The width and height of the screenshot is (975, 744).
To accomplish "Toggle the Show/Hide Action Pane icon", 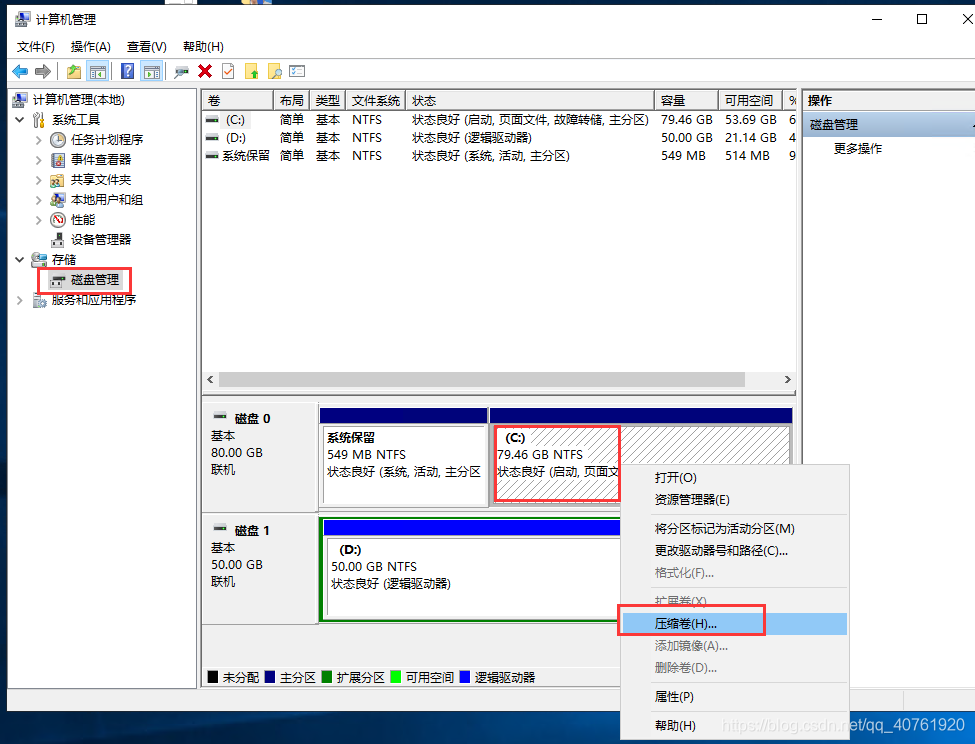I will pos(152,71).
